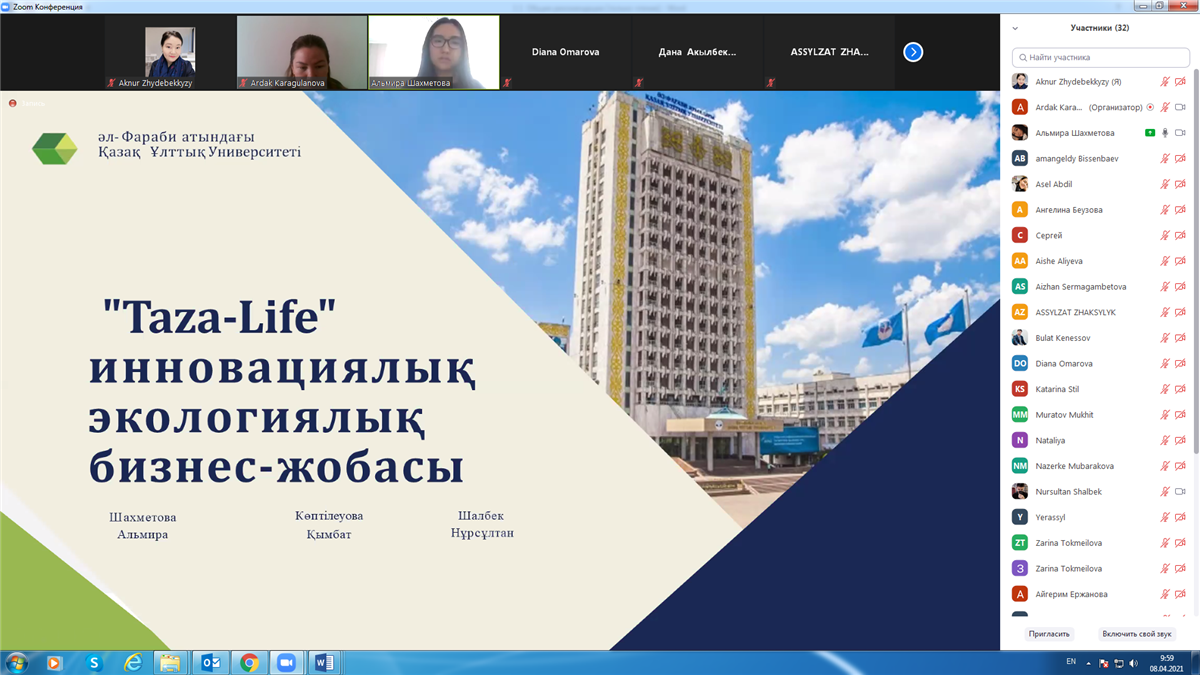This screenshot has width=1200, height=675.
Task: Click the recording indicator next to Ardak (Организатор)
Action: [x=1150, y=107]
